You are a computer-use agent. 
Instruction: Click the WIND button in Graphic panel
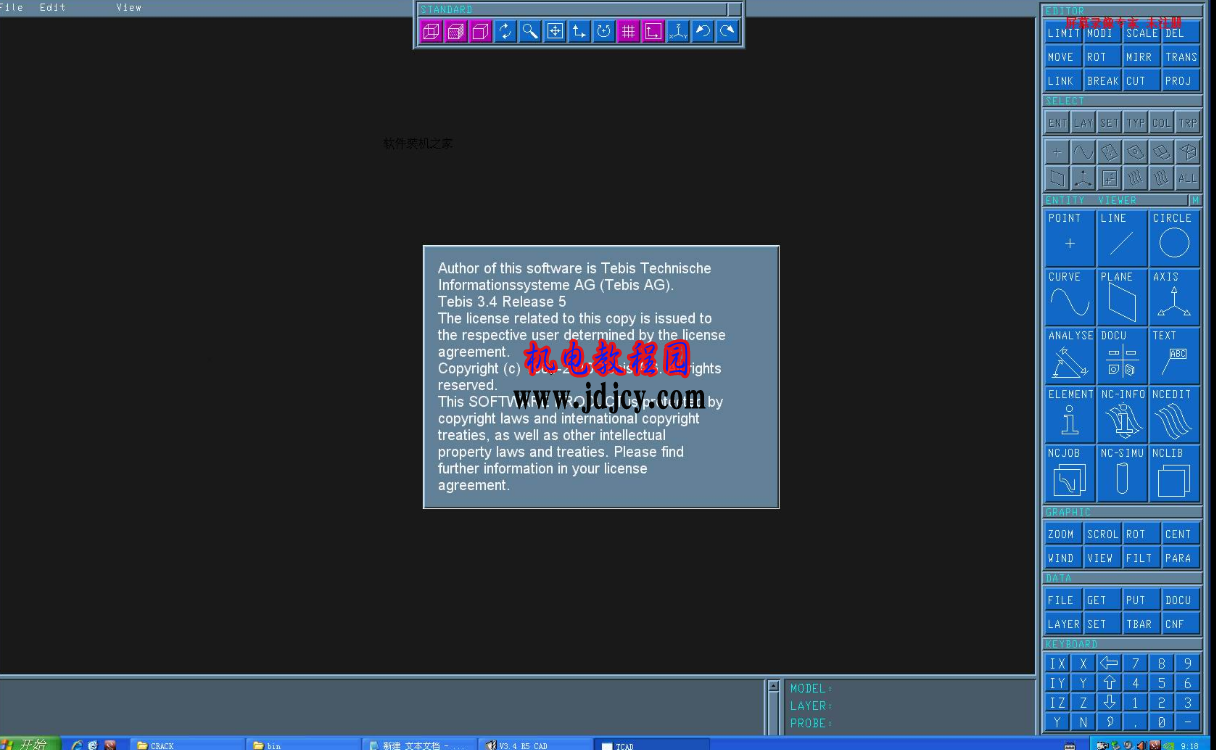(x=1064, y=558)
